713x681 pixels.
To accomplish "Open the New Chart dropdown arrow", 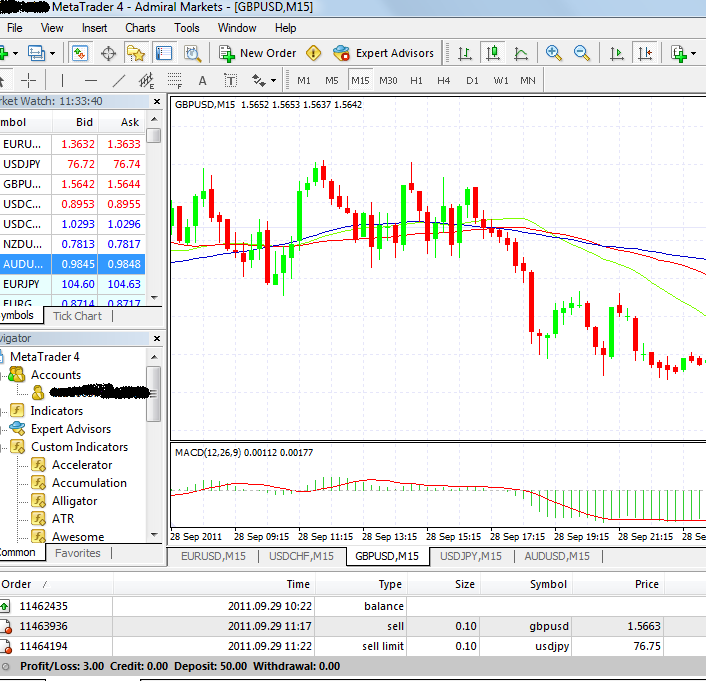I will click(x=15, y=53).
